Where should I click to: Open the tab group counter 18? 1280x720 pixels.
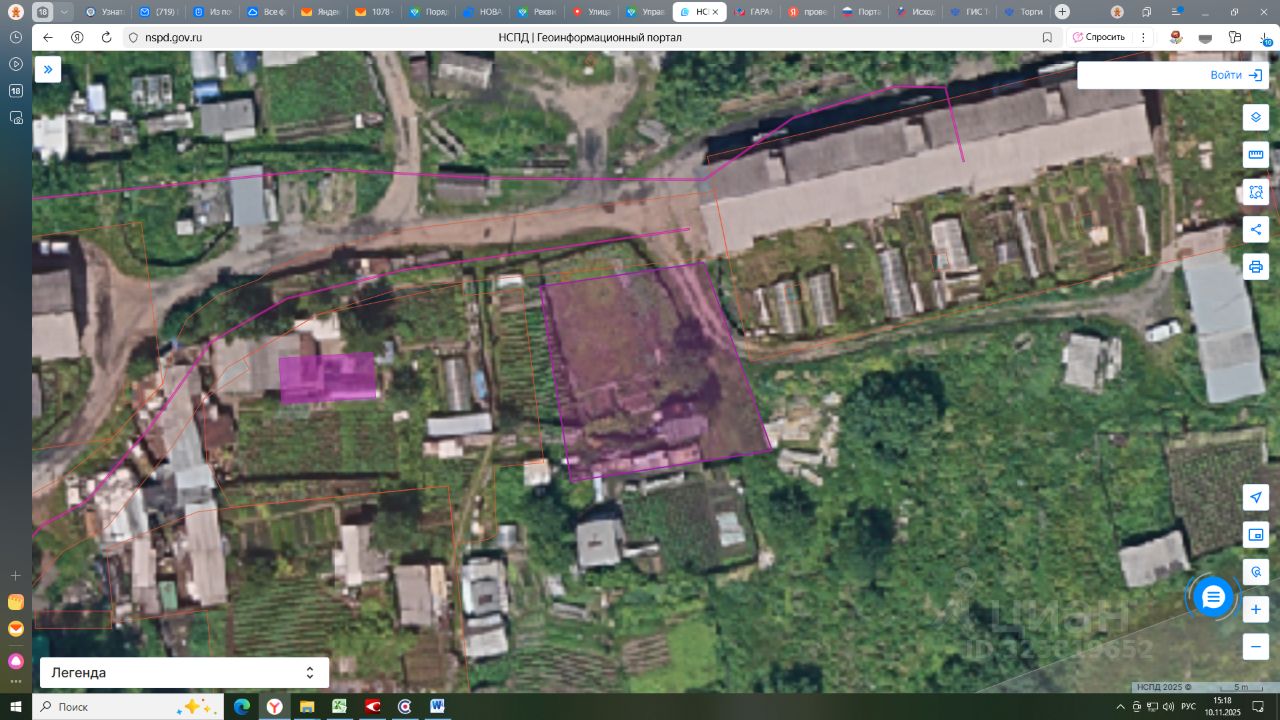pyautogui.click(x=42, y=12)
